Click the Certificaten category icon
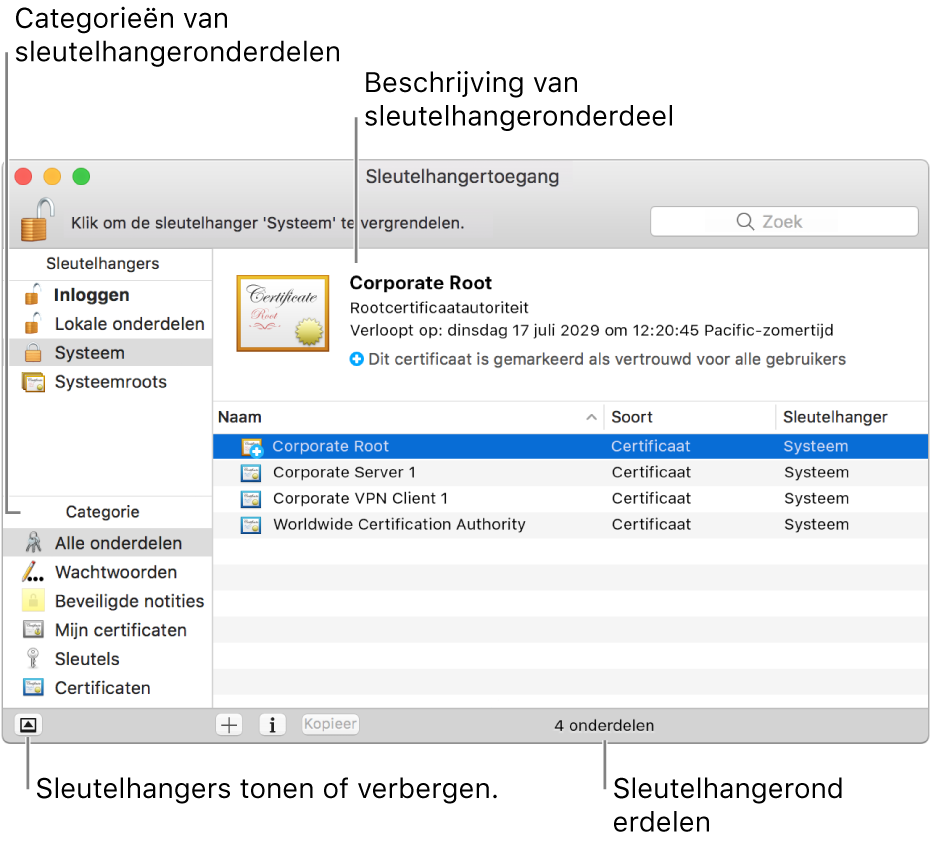Screen dimensions: 931x843 (x=33, y=687)
